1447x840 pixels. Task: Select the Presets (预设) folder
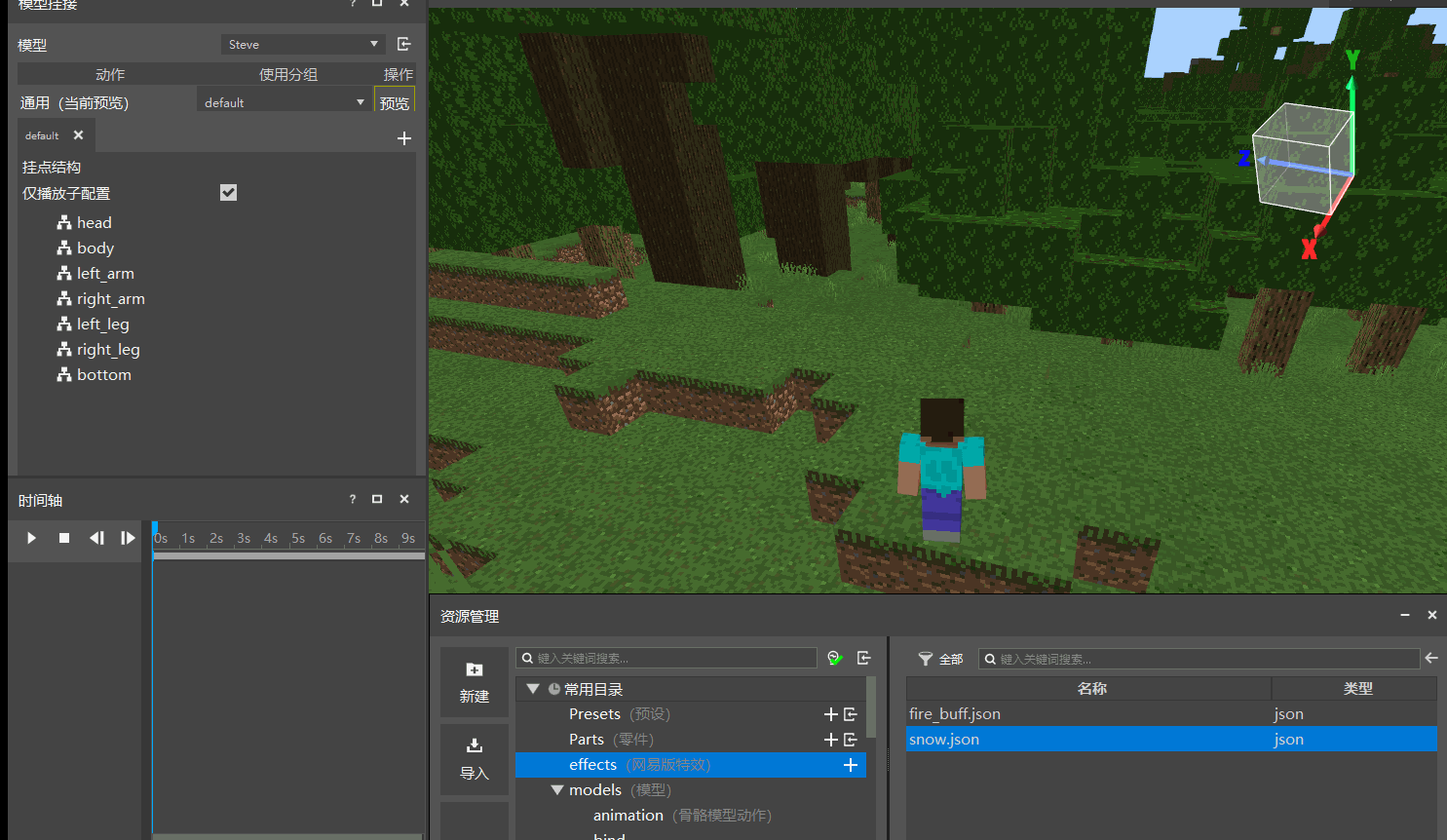point(620,714)
